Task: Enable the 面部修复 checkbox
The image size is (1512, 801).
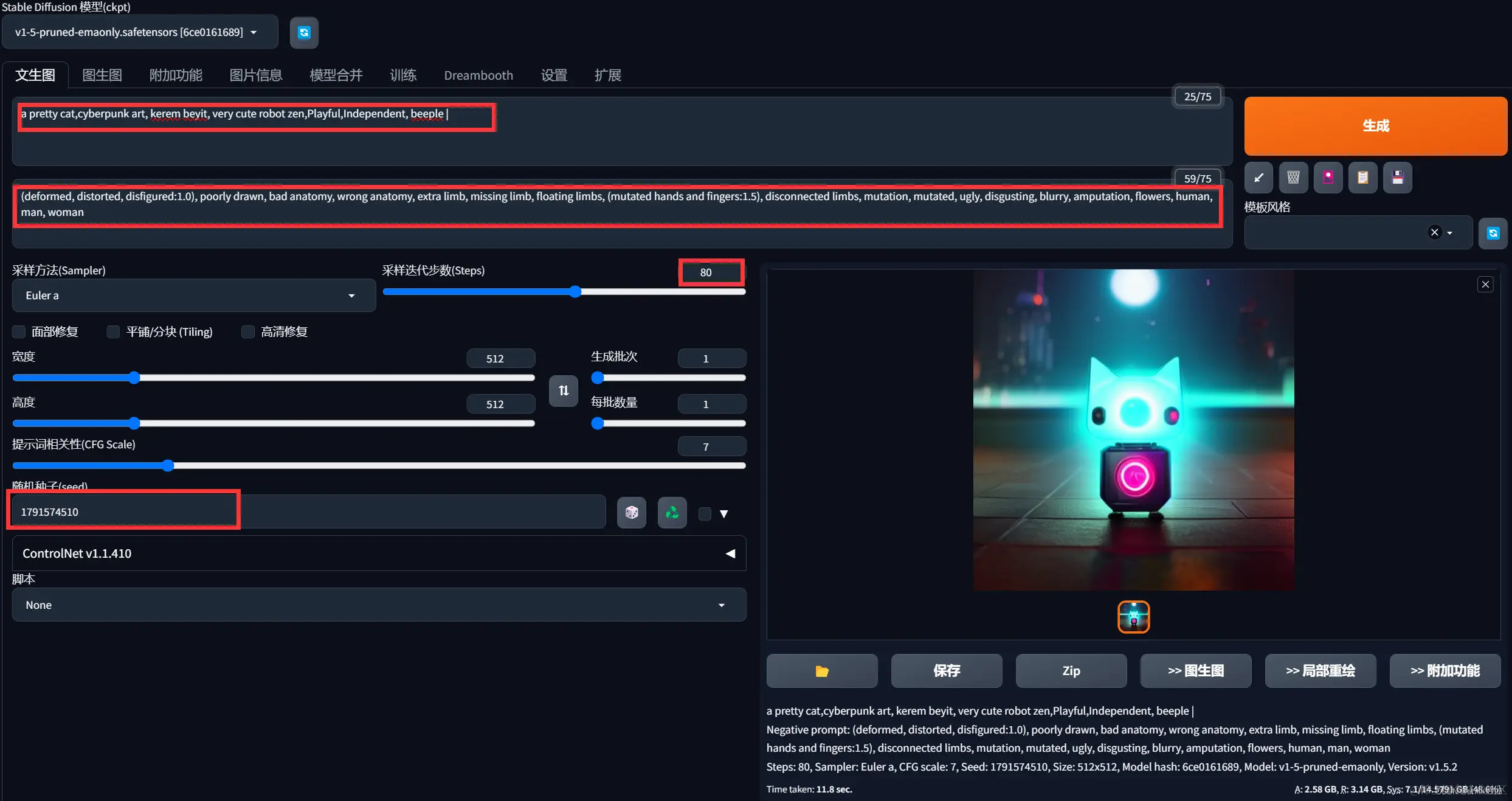Action: point(19,331)
